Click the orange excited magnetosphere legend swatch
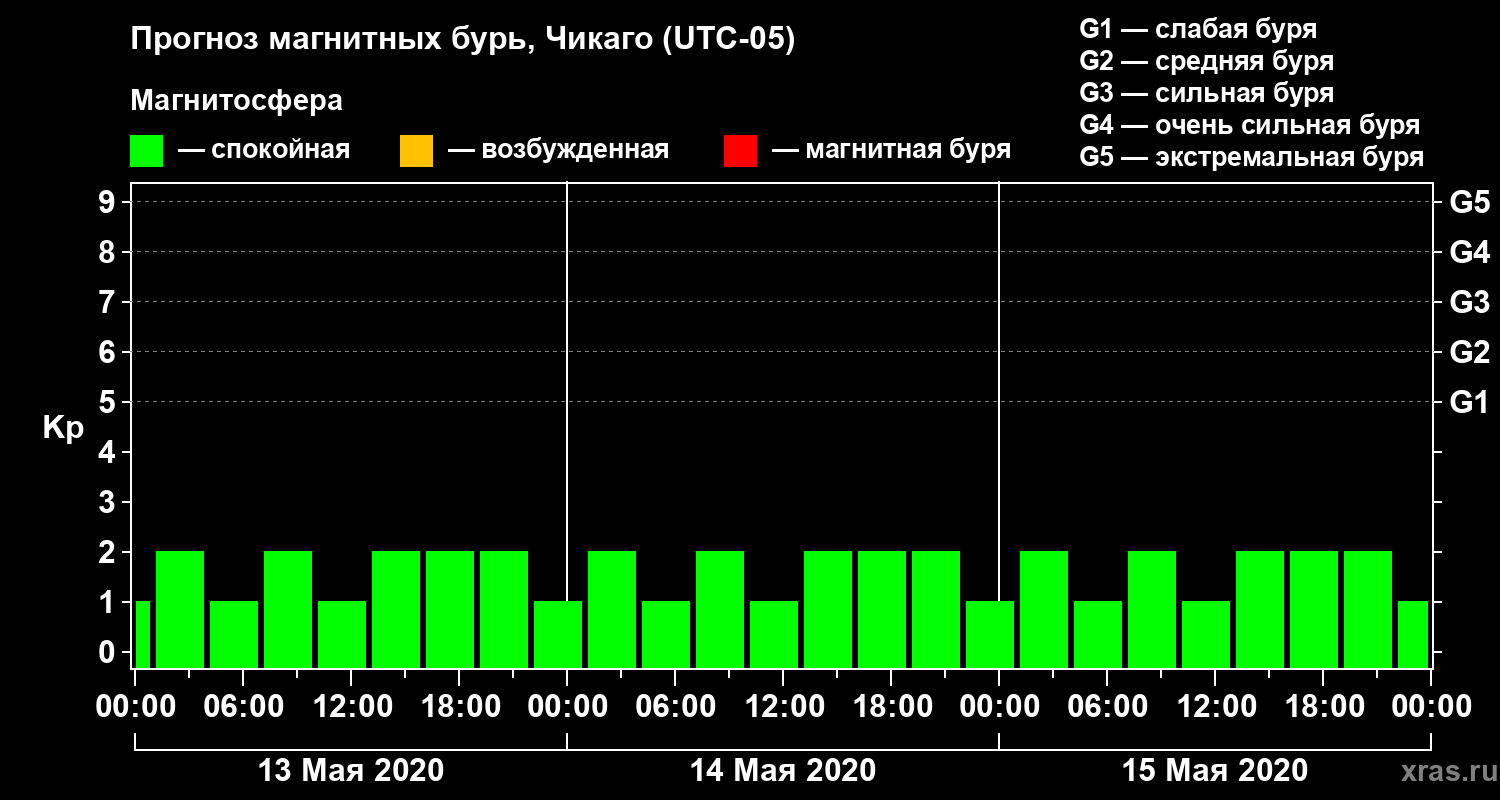This screenshot has height=800, width=1500. [416, 151]
